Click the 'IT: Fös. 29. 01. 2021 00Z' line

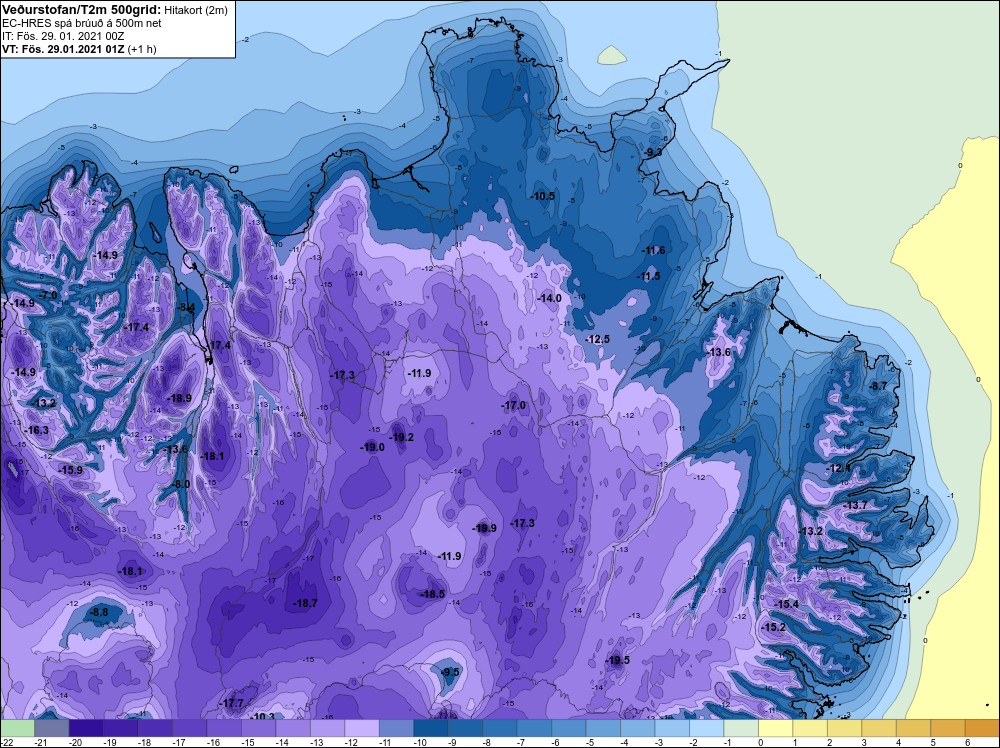63,36
